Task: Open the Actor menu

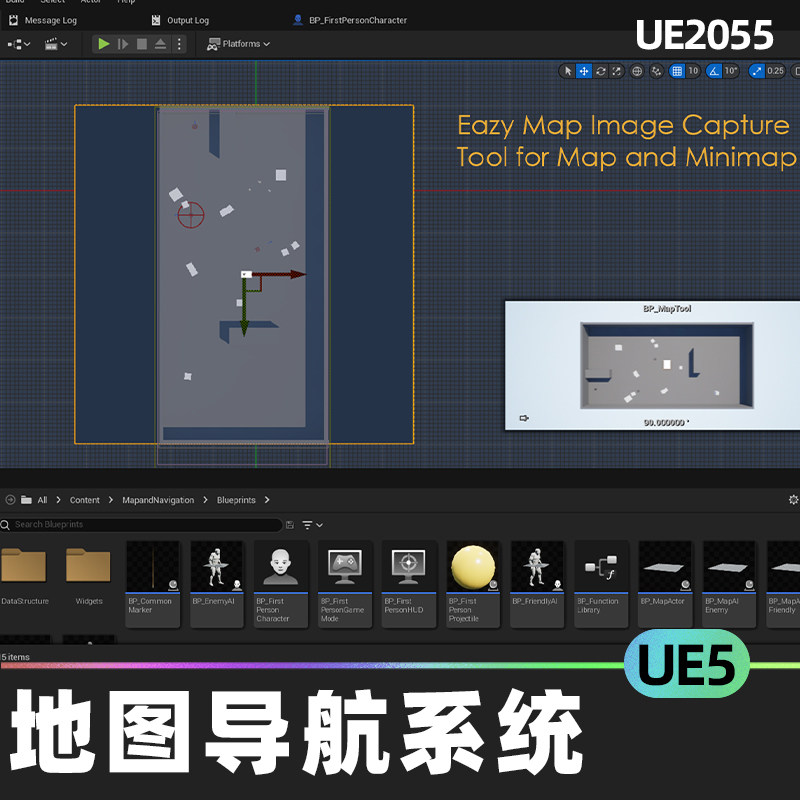Action: tap(91, 3)
